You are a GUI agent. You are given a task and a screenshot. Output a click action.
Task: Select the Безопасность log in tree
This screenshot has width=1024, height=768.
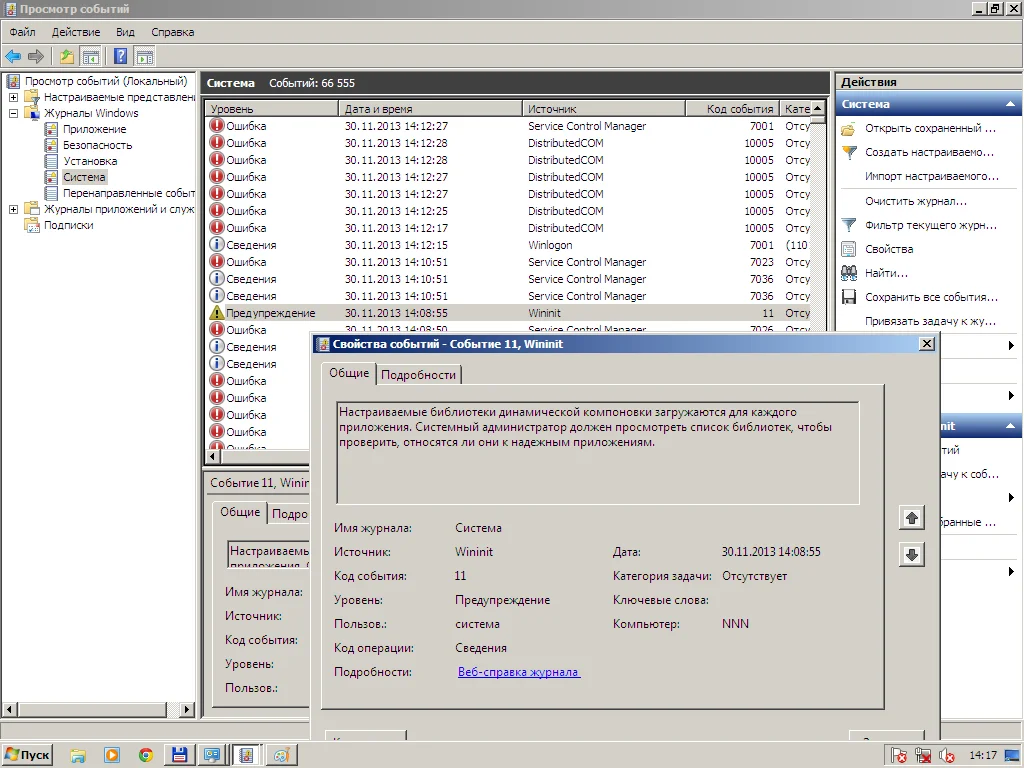(97, 145)
